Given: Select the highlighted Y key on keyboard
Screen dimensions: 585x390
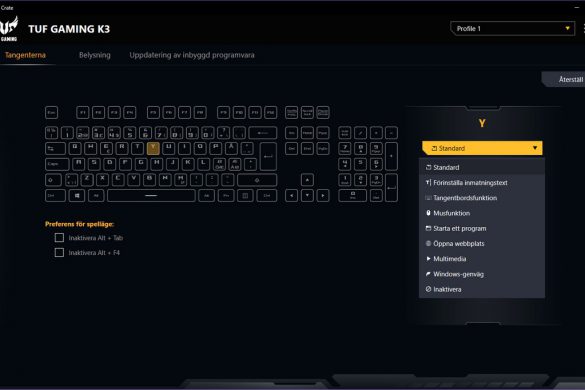Looking at the screenshot, I should (153, 148).
